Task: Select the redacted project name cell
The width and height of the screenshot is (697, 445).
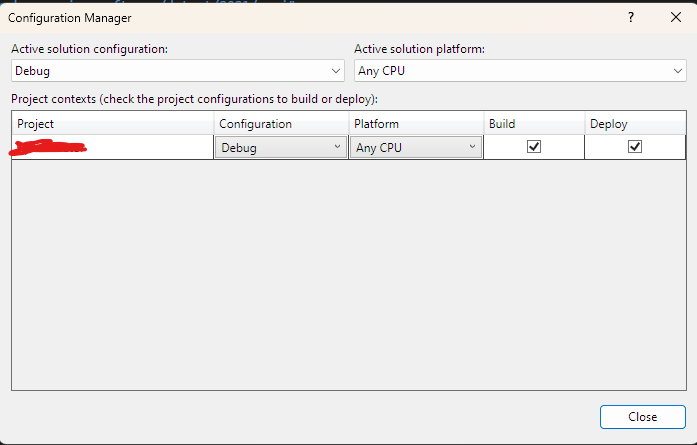Action: pos(113,147)
